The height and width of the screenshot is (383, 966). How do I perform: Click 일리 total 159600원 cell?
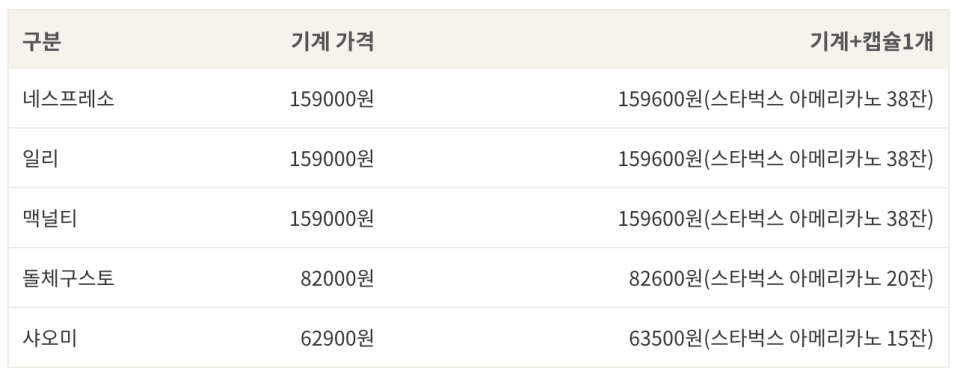(776, 158)
